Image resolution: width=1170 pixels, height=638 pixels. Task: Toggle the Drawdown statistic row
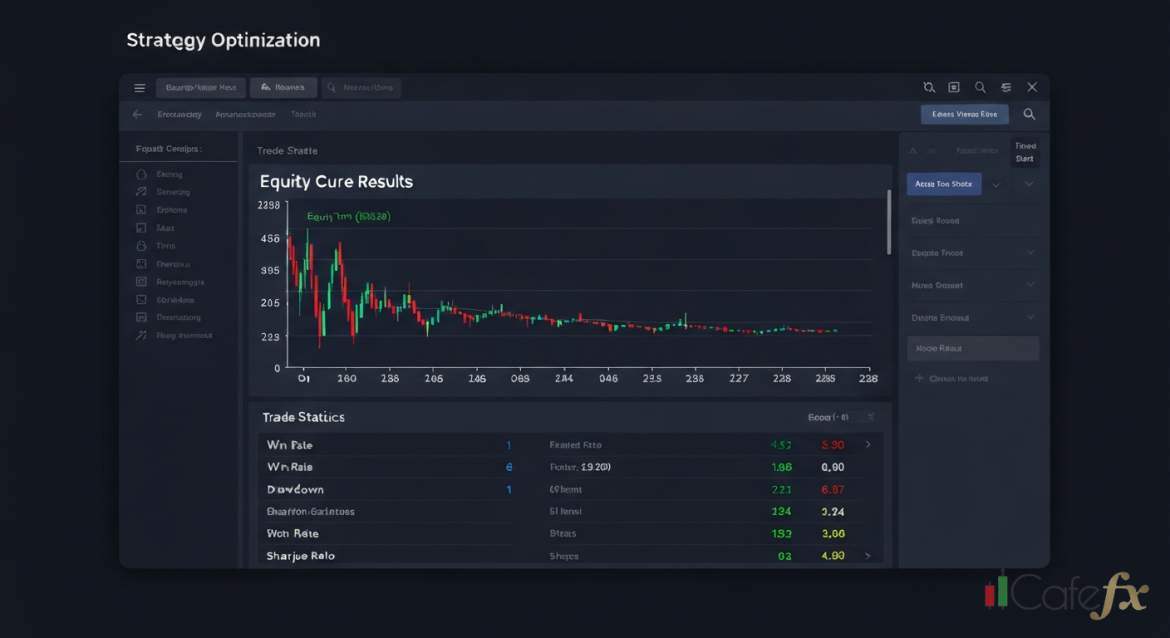508,489
